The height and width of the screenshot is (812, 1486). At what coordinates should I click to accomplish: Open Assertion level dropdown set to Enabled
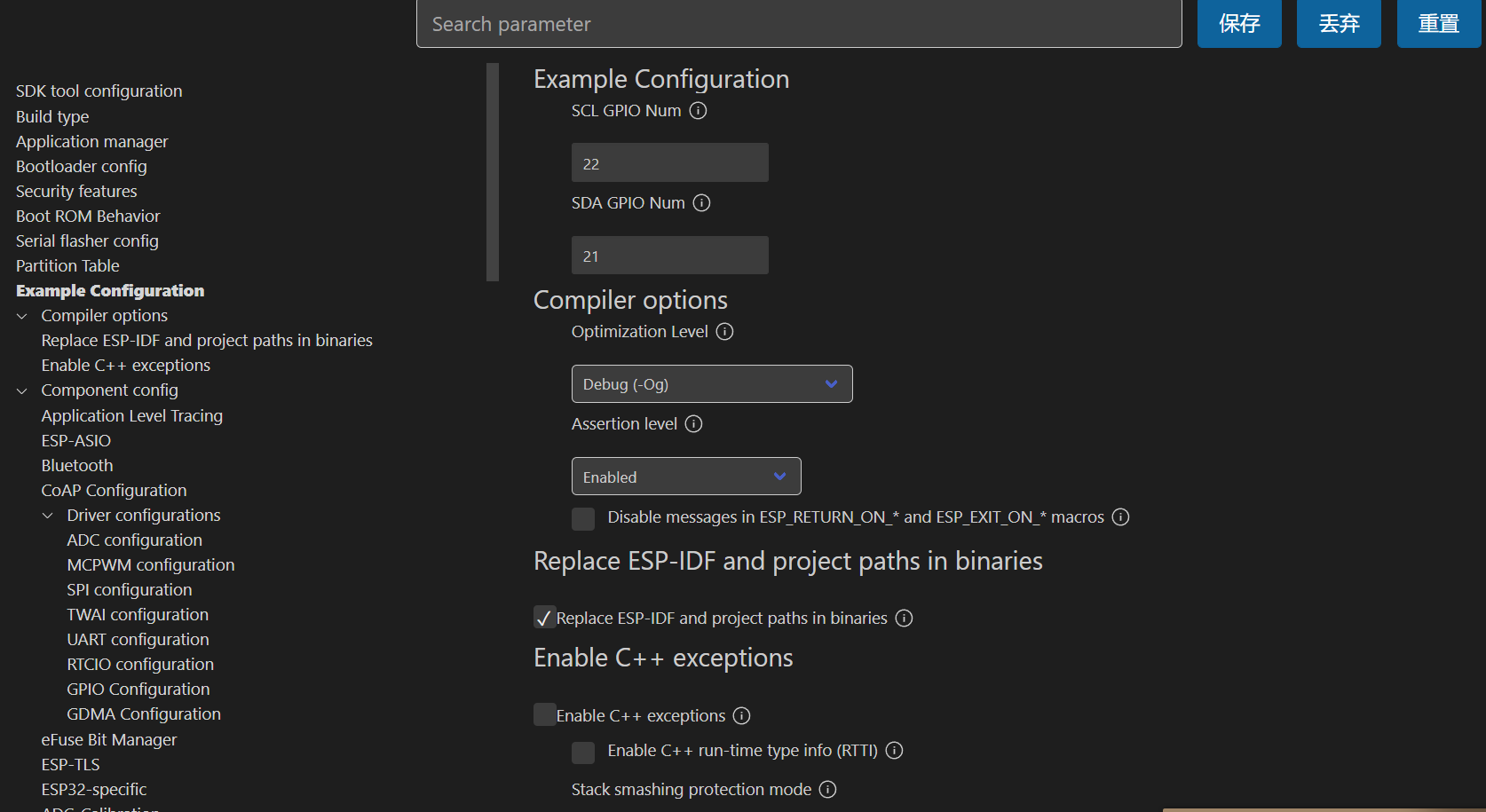click(x=686, y=477)
